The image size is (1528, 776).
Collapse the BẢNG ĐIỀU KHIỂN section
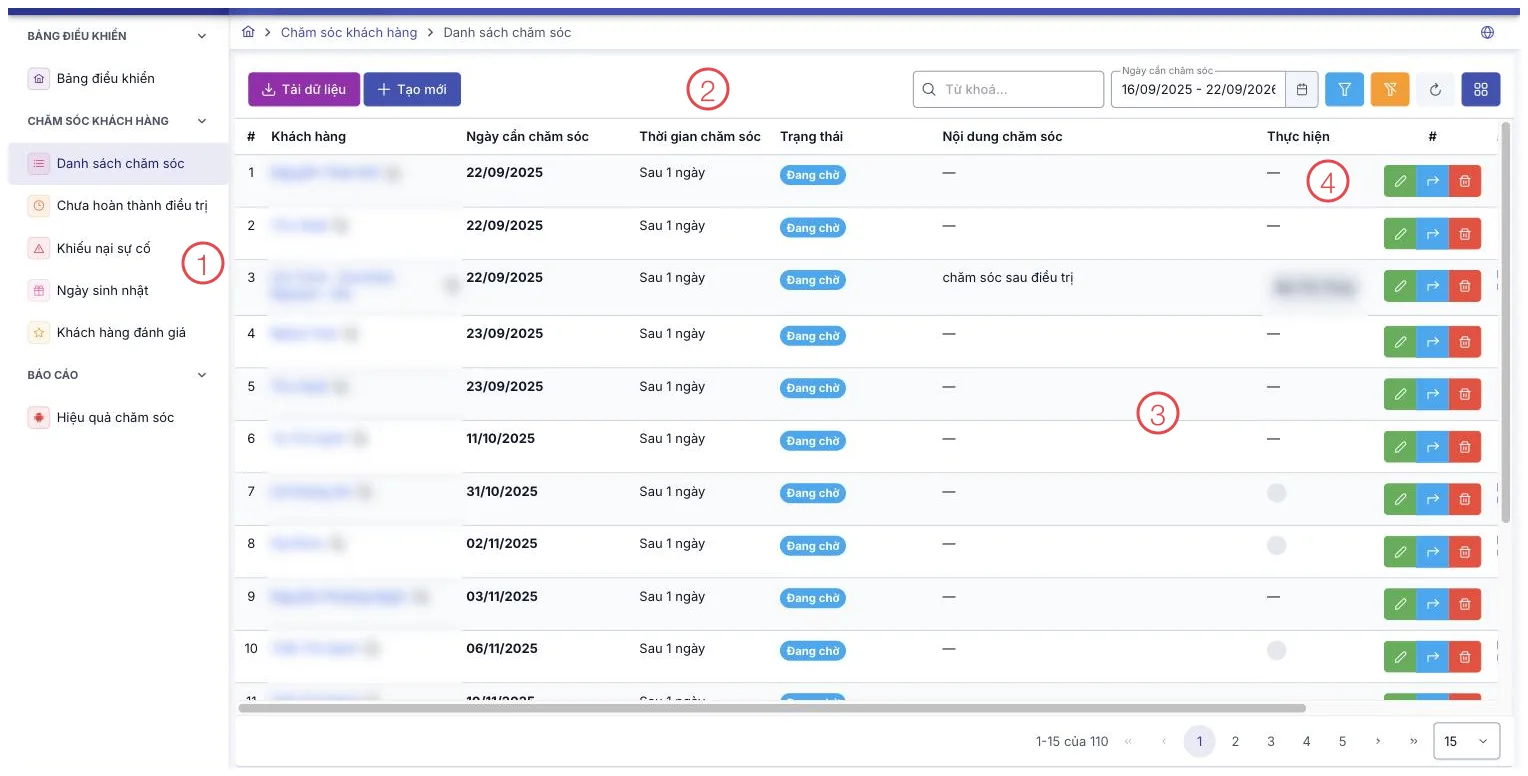pos(202,36)
